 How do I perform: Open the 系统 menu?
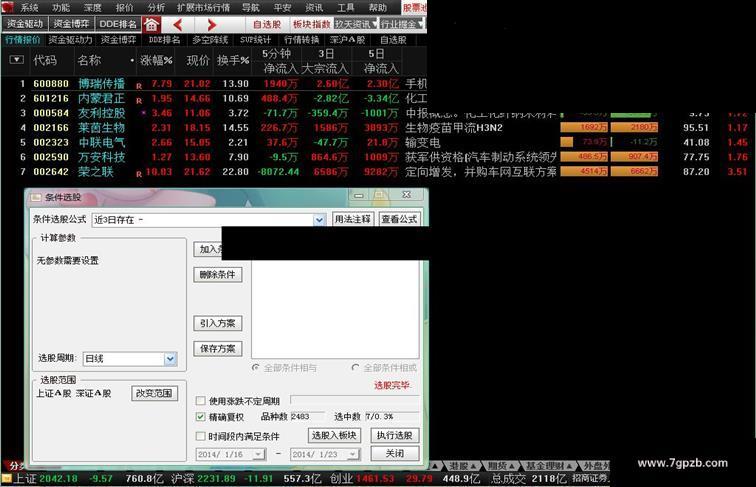pos(29,8)
